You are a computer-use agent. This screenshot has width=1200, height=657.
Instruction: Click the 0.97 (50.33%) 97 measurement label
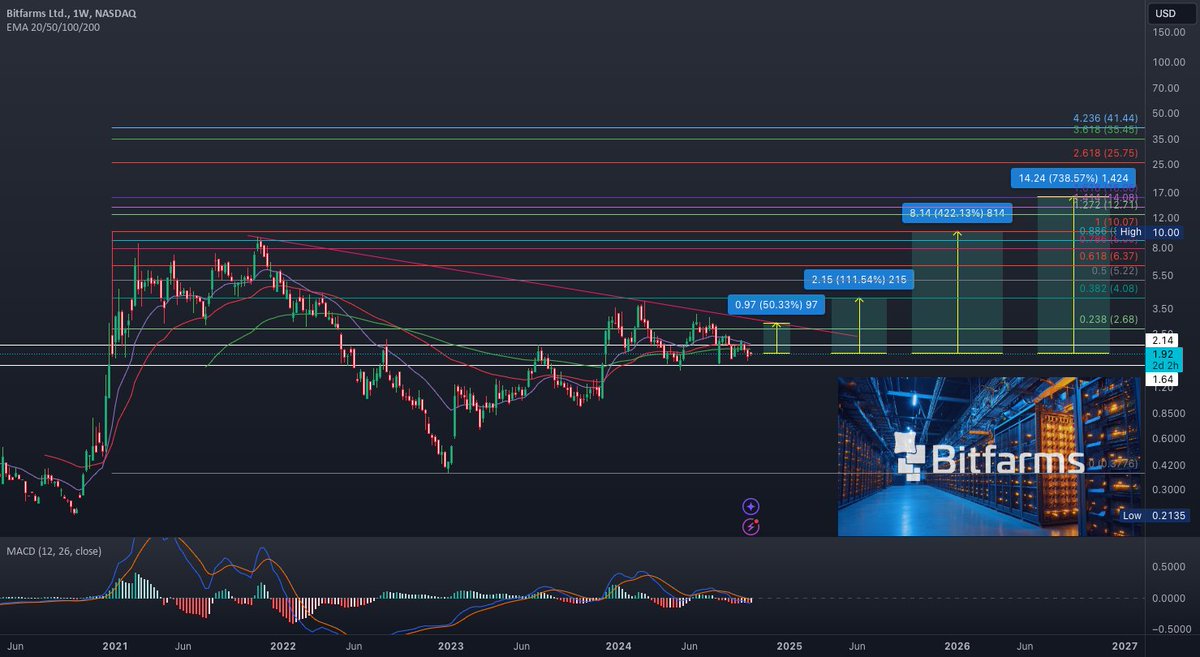[777, 304]
